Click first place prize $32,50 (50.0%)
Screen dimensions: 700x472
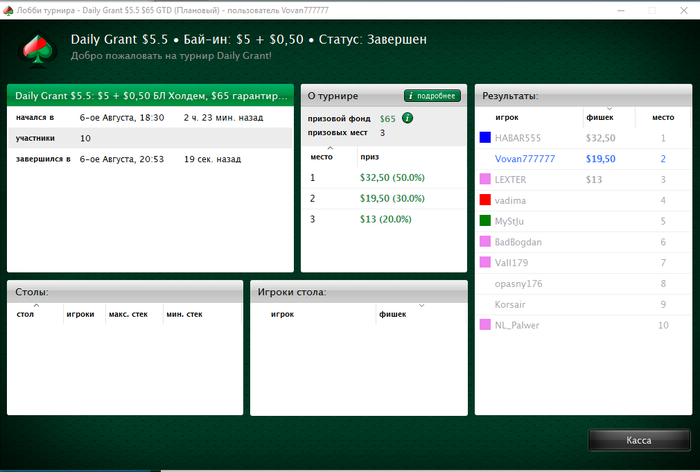[x=392, y=178]
